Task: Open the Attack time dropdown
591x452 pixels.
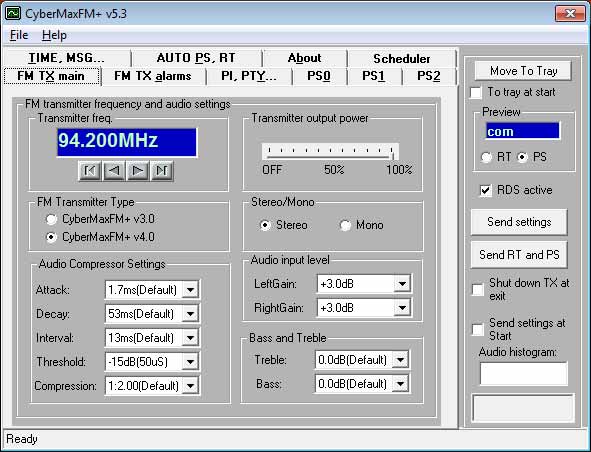Action: (190, 290)
